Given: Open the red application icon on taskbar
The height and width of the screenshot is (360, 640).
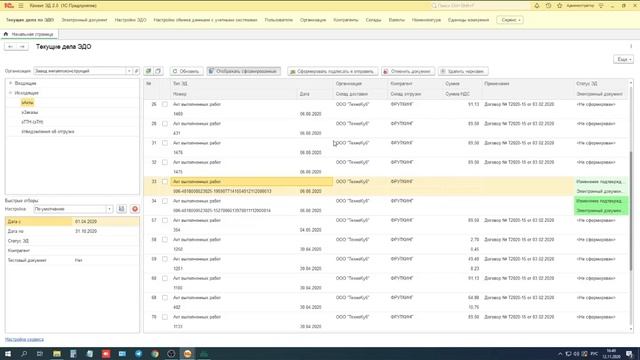Looking at the screenshot, I should pos(106,353).
